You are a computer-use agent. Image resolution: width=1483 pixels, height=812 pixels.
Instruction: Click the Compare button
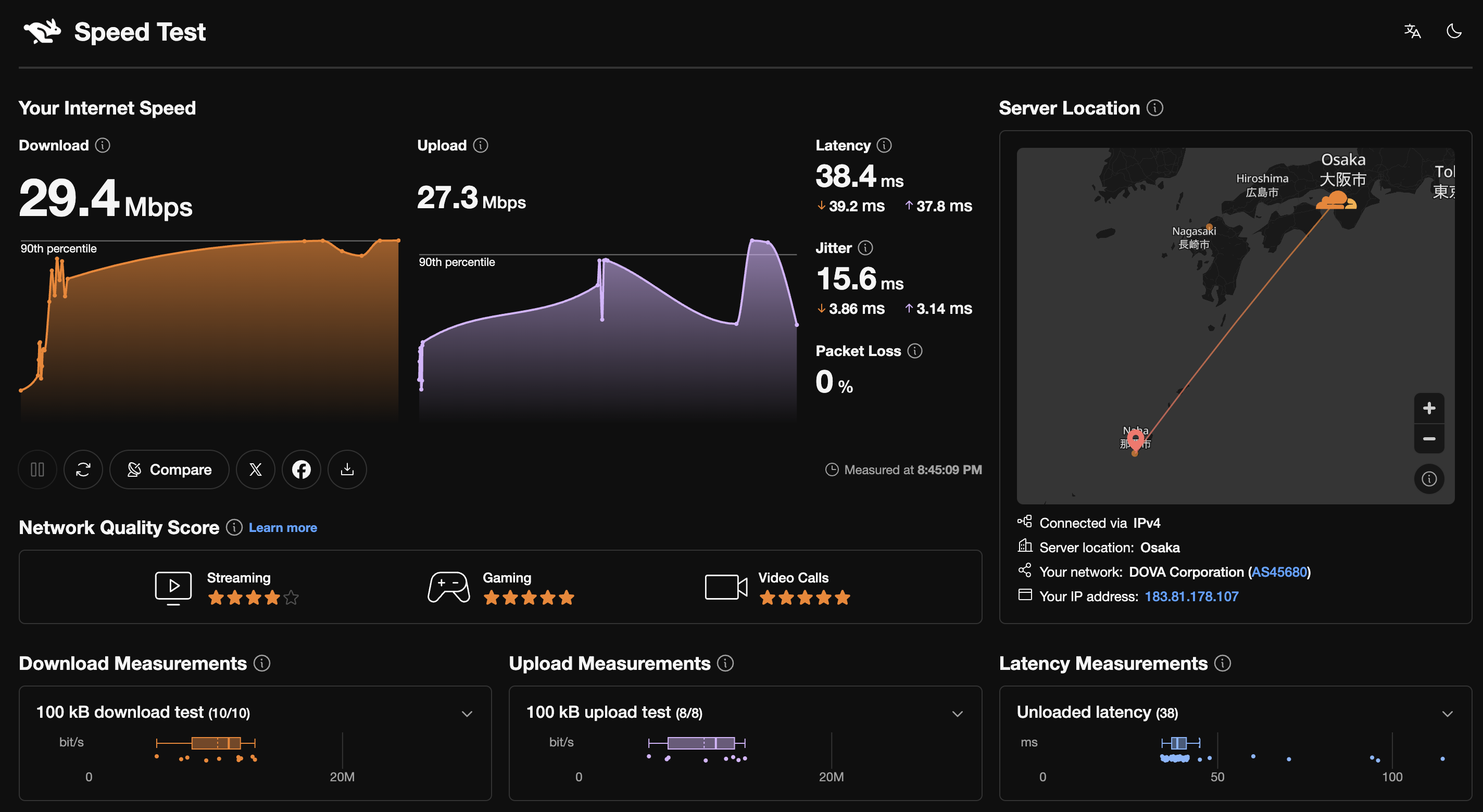[169, 470]
